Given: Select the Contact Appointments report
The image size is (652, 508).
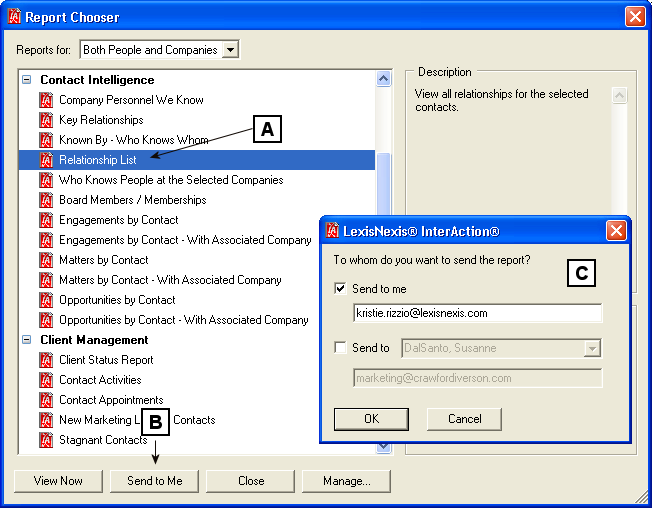Looking at the screenshot, I should click(111, 400).
